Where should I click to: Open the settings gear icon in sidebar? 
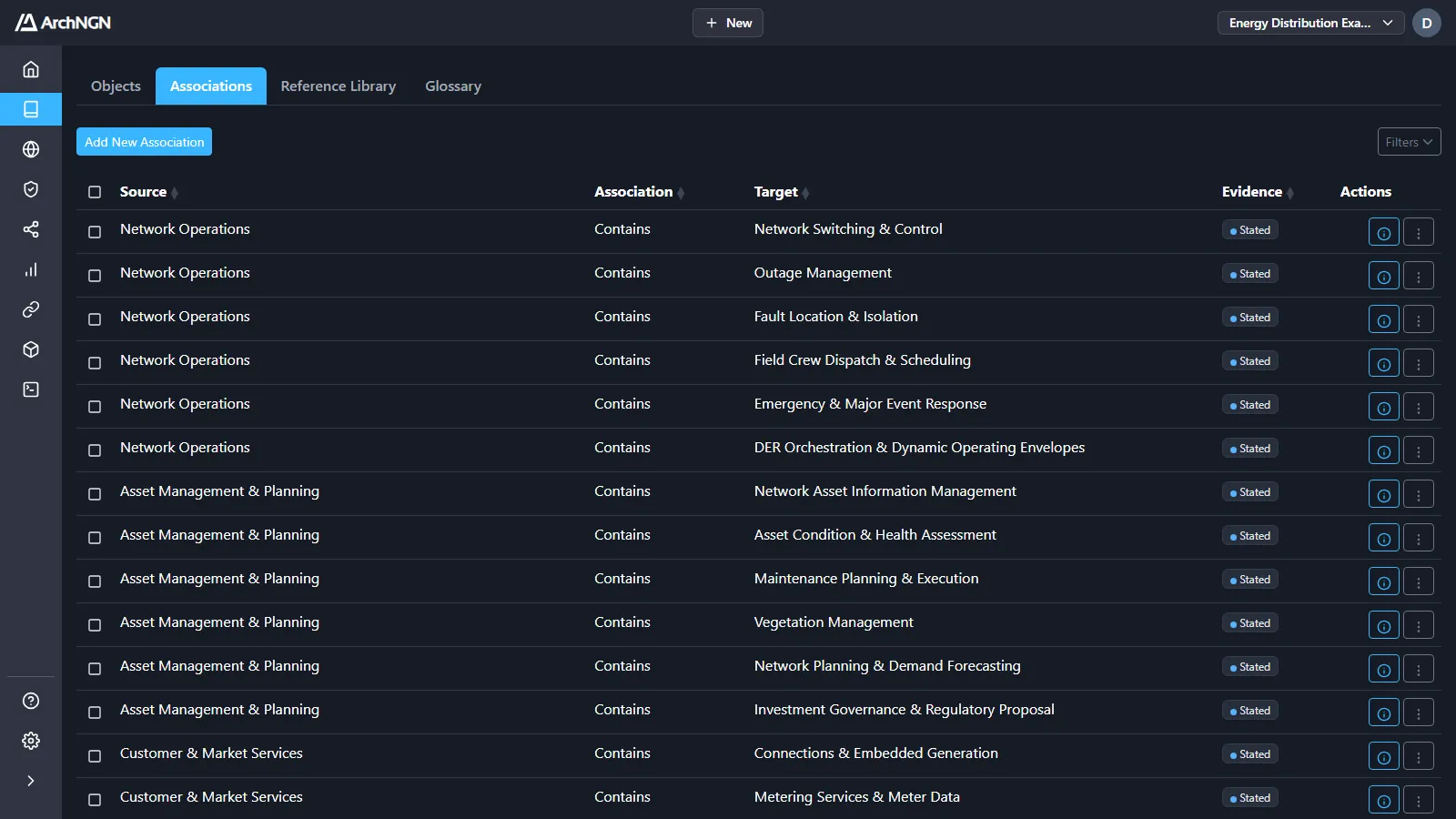tap(31, 741)
